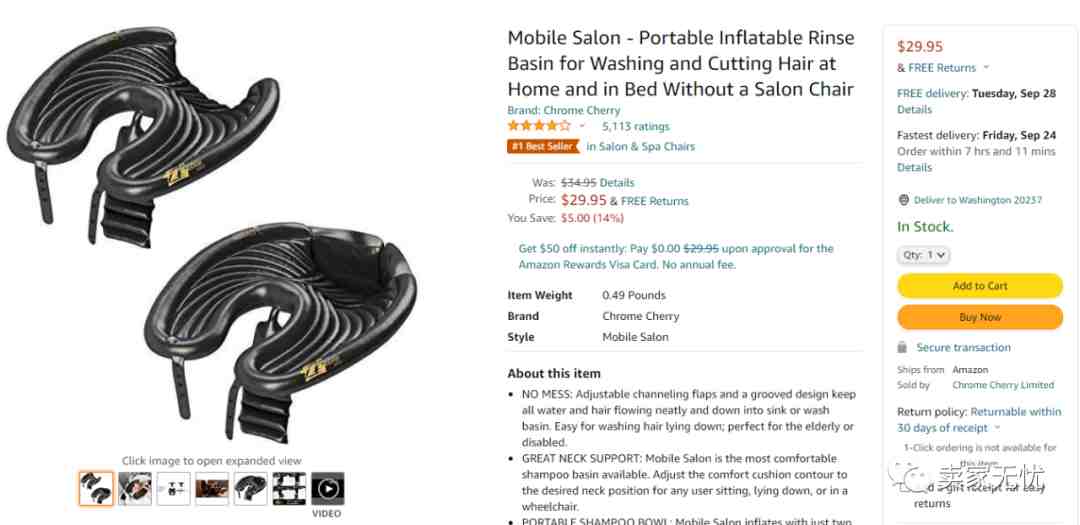1080x525 pixels.
Task: Select the first product image thumbnail
Action: 96,488
